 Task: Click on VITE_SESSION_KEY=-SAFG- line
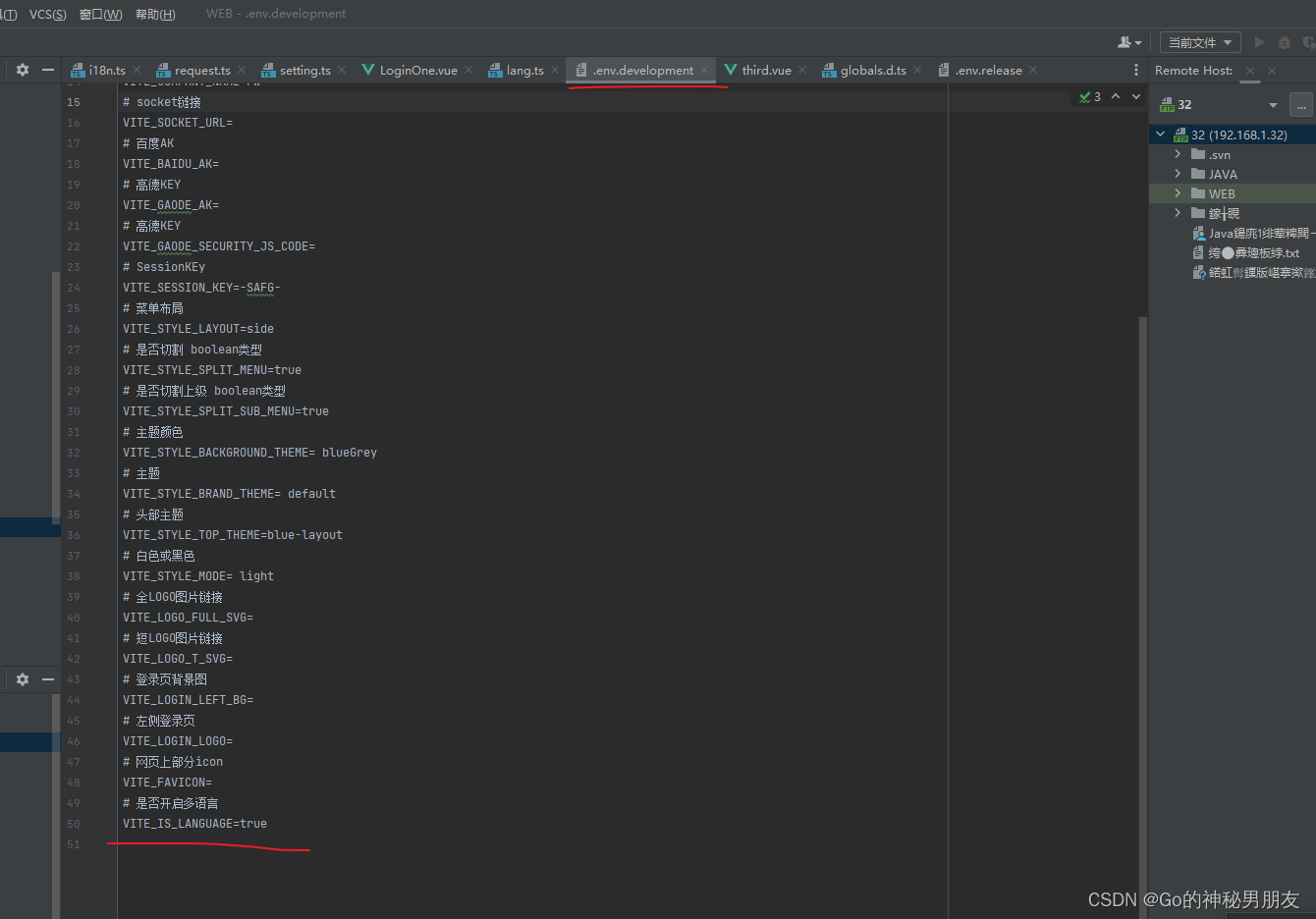[x=201, y=288]
